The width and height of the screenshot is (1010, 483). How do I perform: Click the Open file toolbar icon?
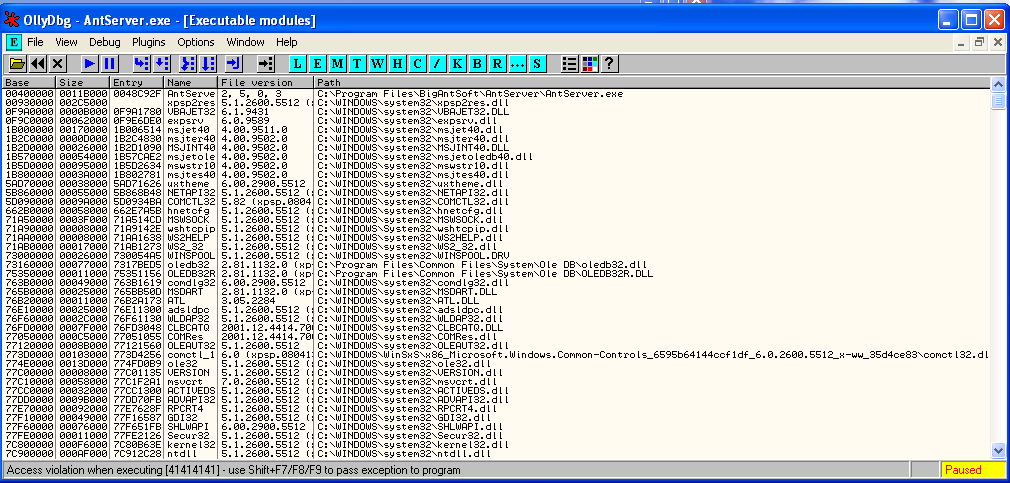point(17,63)
